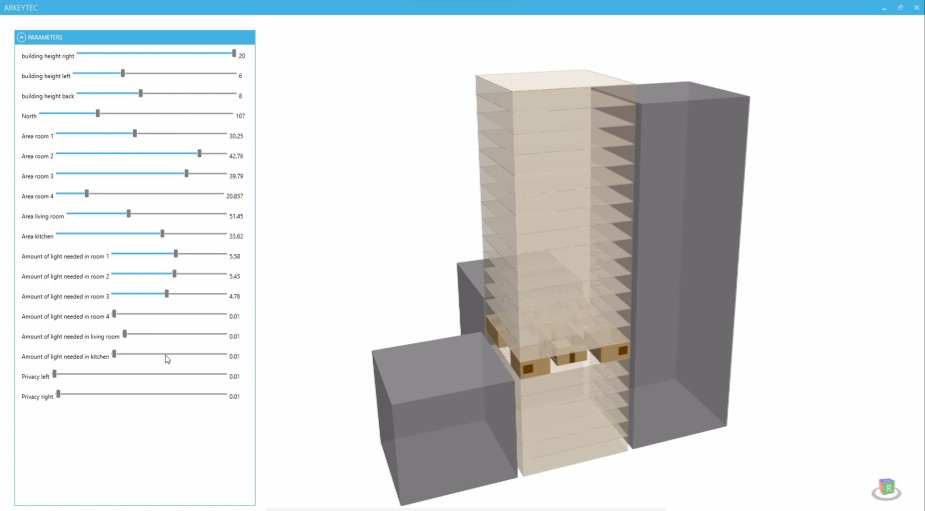
Task: Click the Area room 1 slider handle
Action: (135, 133)
